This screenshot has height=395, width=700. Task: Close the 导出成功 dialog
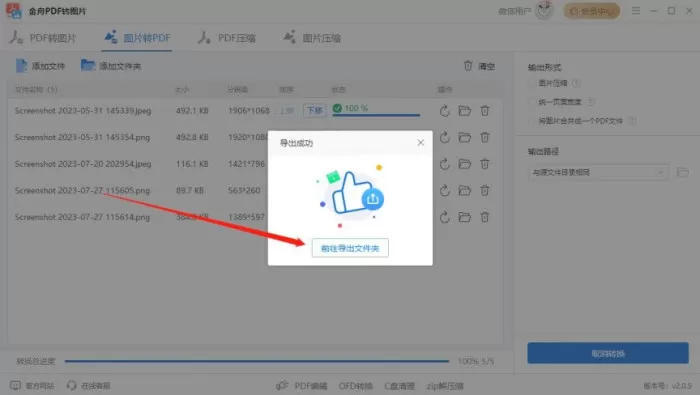coord(421,143)
